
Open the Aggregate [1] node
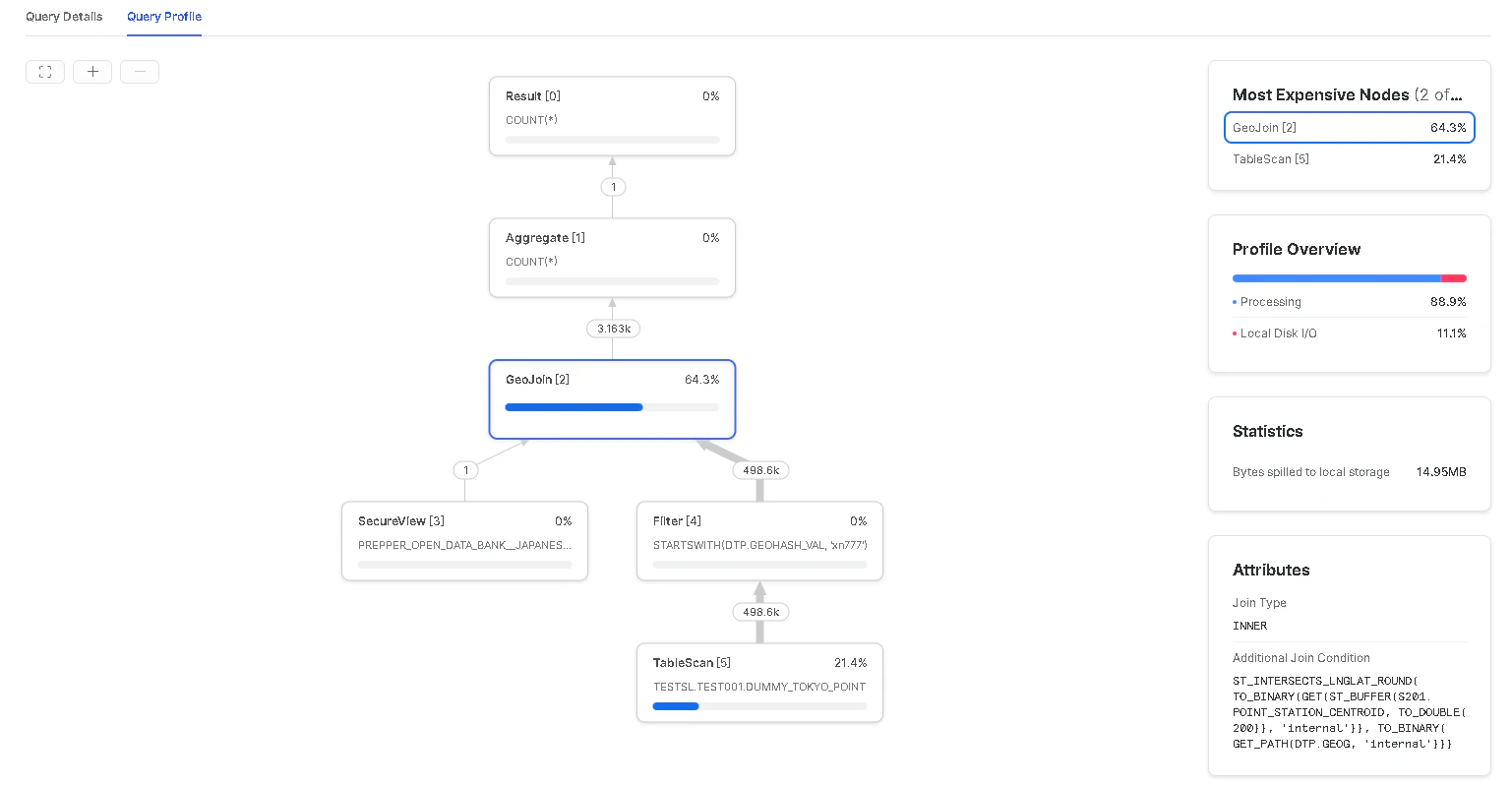[x=612, y=258]
